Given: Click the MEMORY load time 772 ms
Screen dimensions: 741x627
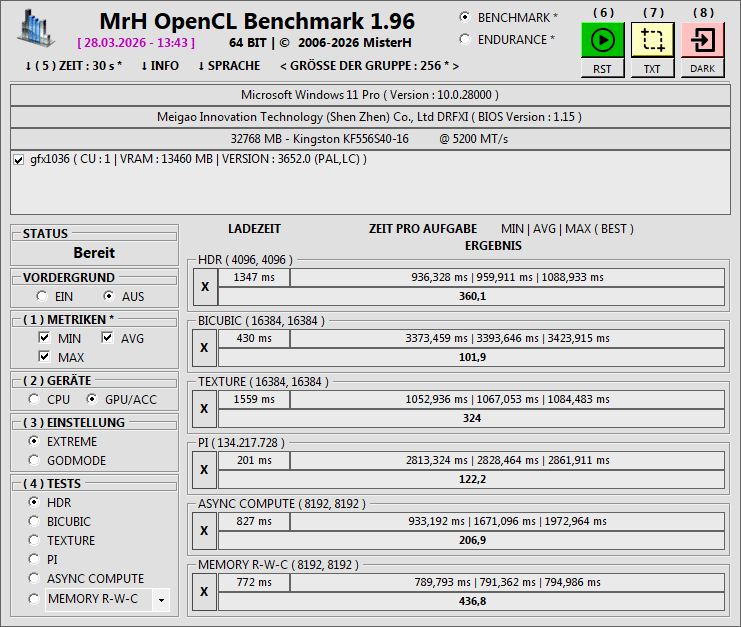Looking at the screenshot, I should (254, 582).
